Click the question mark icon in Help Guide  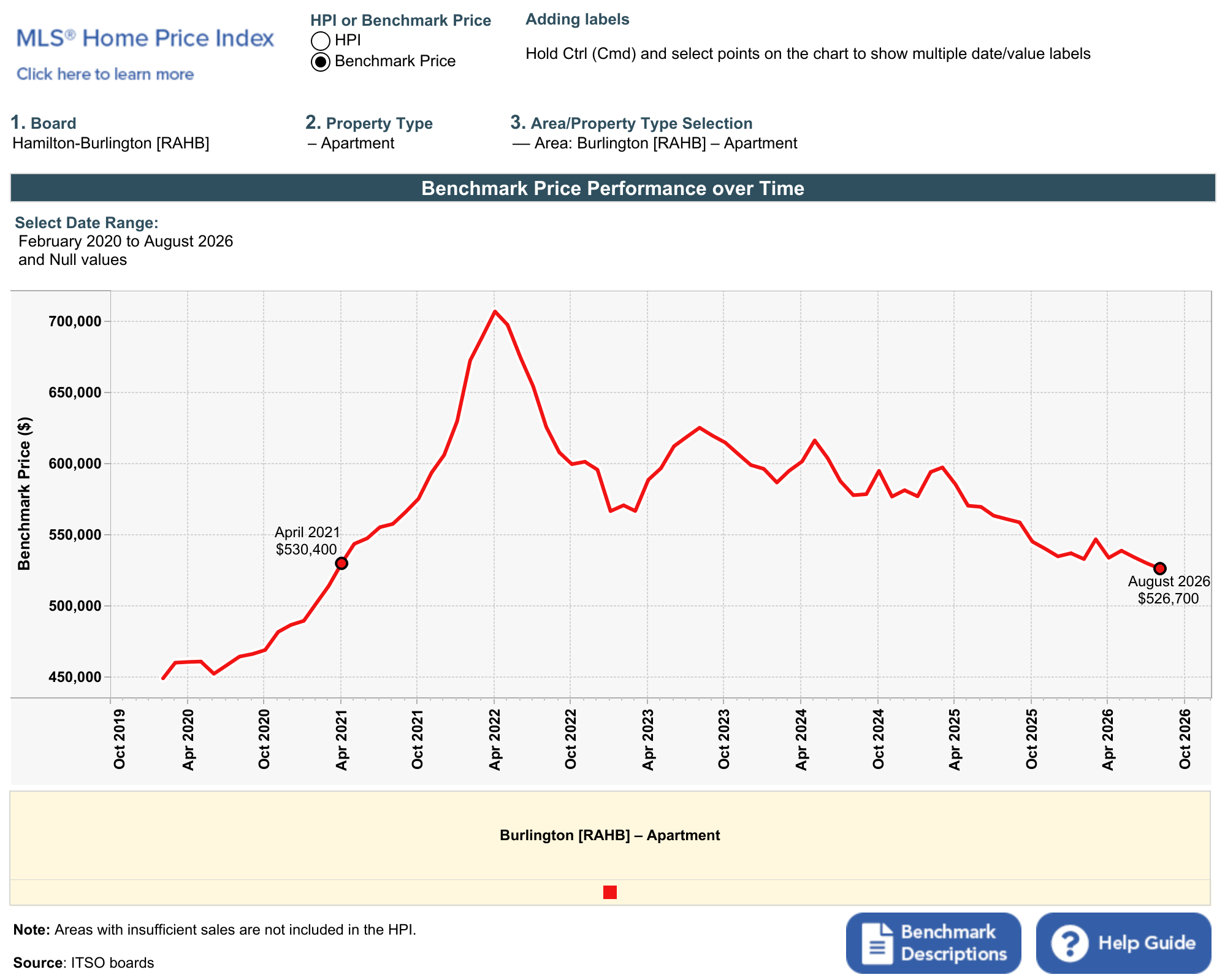(1070, 943)
